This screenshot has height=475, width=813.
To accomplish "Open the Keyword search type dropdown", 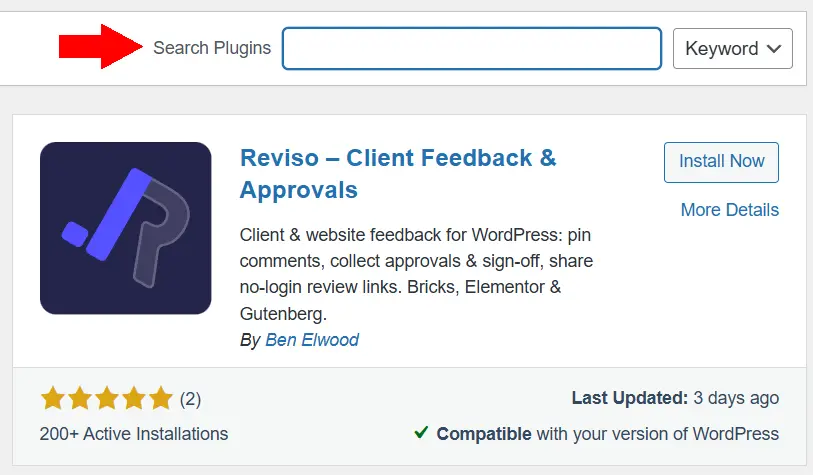I will (733, 48).
